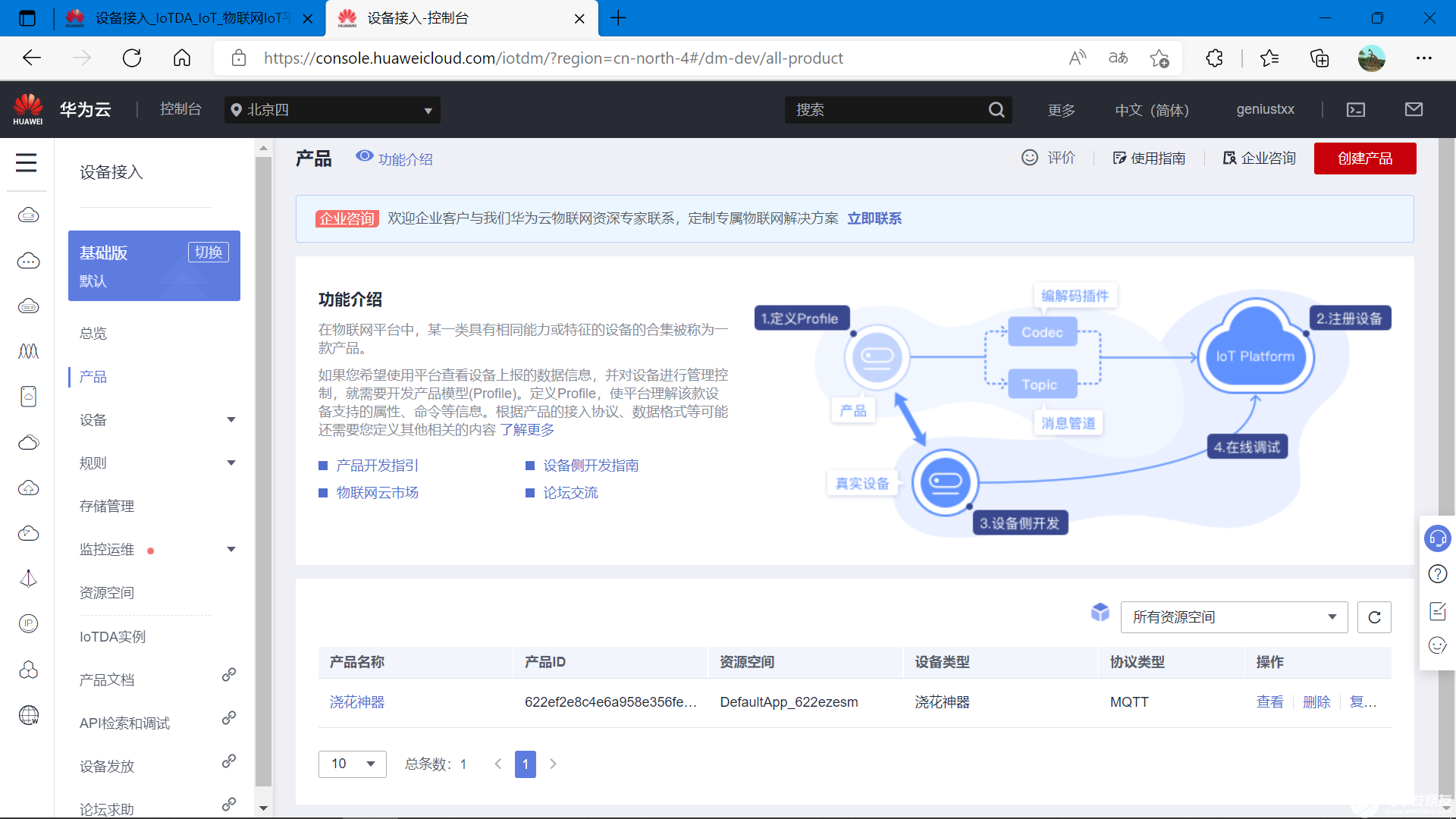
Task: Open the 企业咨询 link in top bar
Action: [1260, 158]
